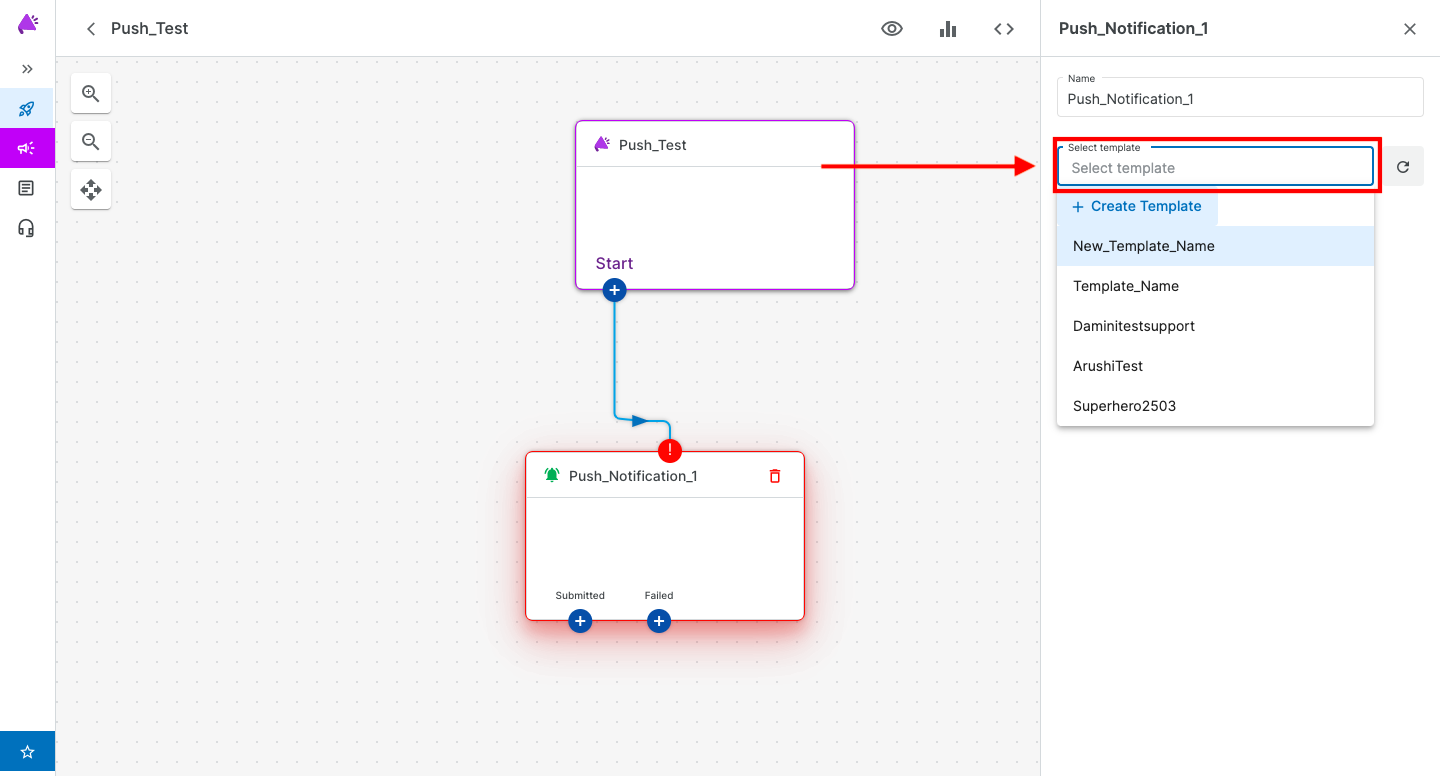Delete the Push_Notification_1 node with trash icon
The image size is (1440, 776).
click(x=775, y=476)
